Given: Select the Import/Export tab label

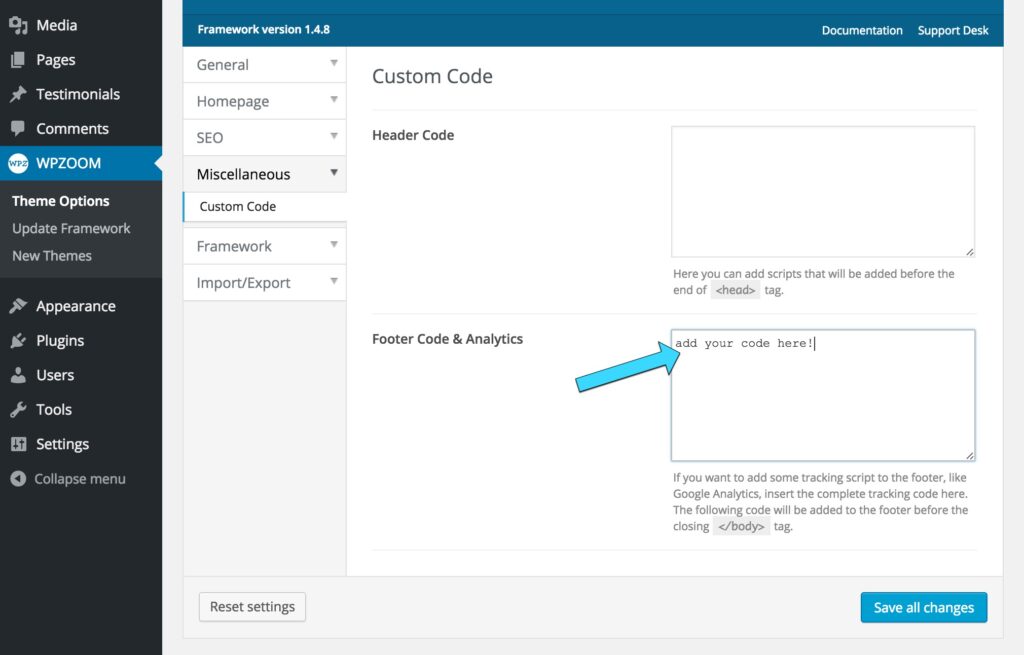Looking at the screenshot, I should pyautogui.click(x=244, y=283).
